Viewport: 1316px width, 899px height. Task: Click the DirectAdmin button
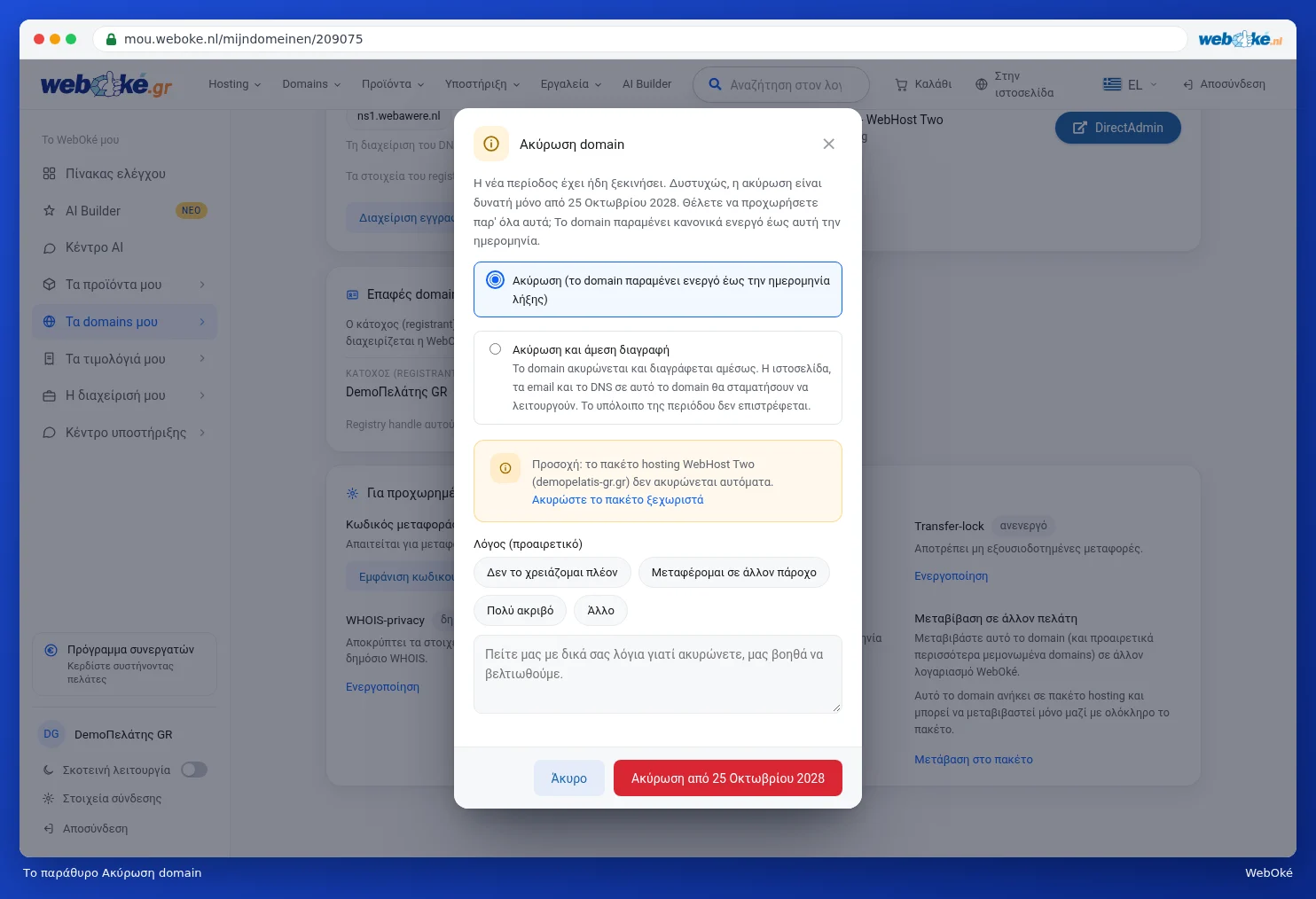tap(1118, 128)
